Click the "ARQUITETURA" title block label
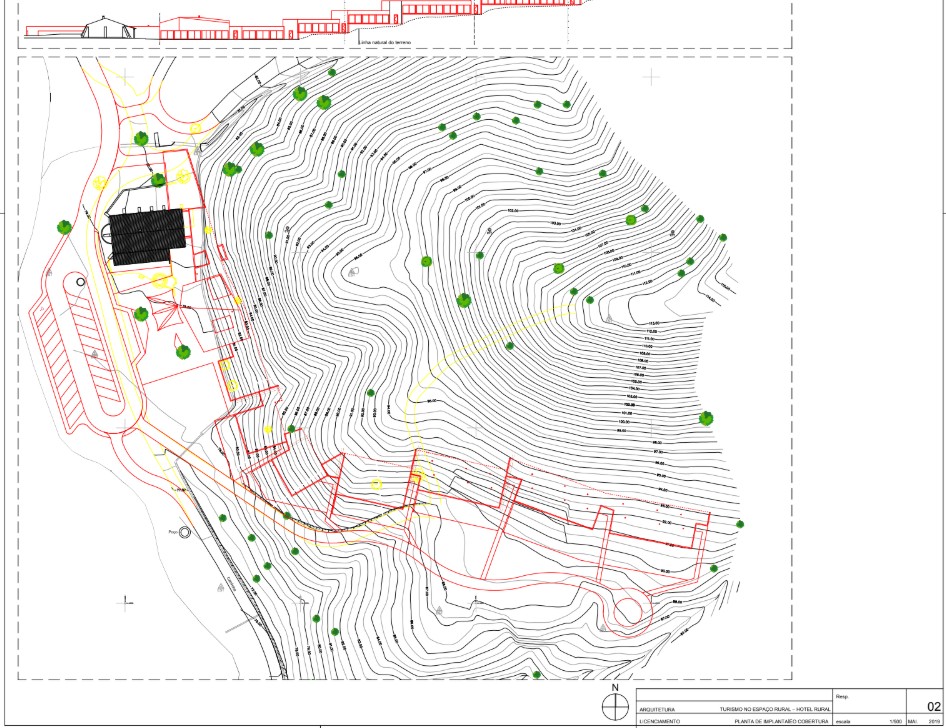Screen dimensions: 946x728 (x=657, y=710)
